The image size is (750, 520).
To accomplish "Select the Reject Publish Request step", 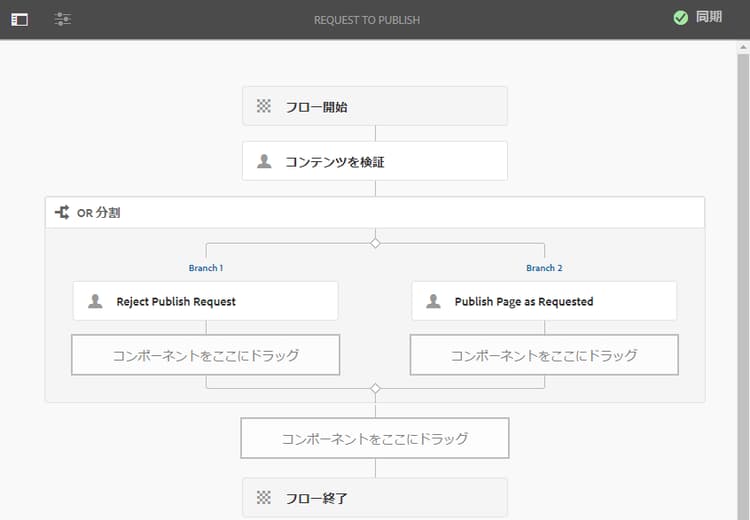I will [x=205, y=301].
